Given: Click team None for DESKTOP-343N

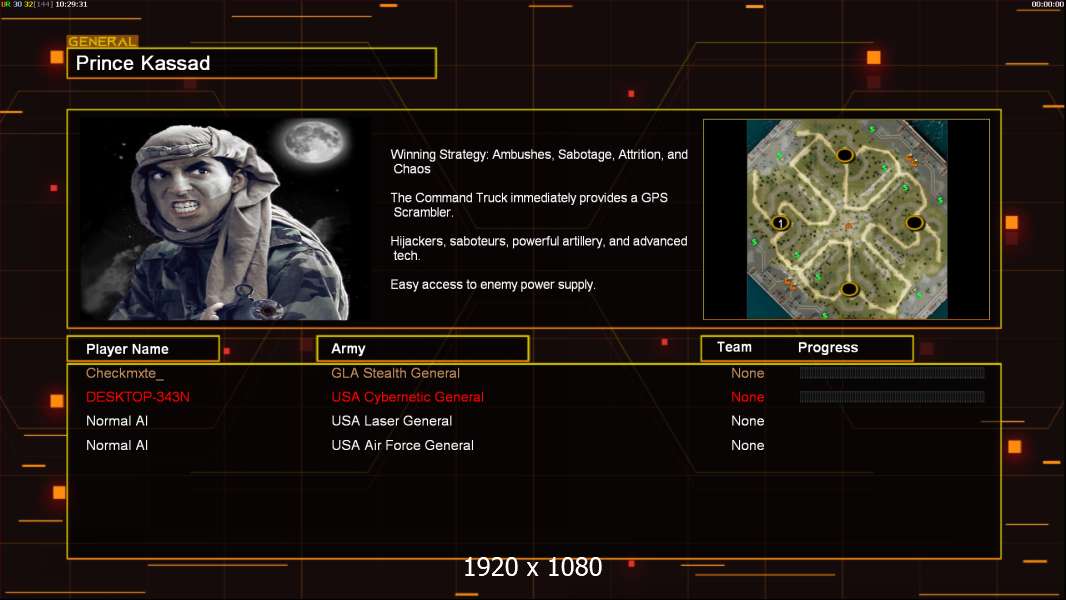Looking at the screenshot, I should [747, 397].
